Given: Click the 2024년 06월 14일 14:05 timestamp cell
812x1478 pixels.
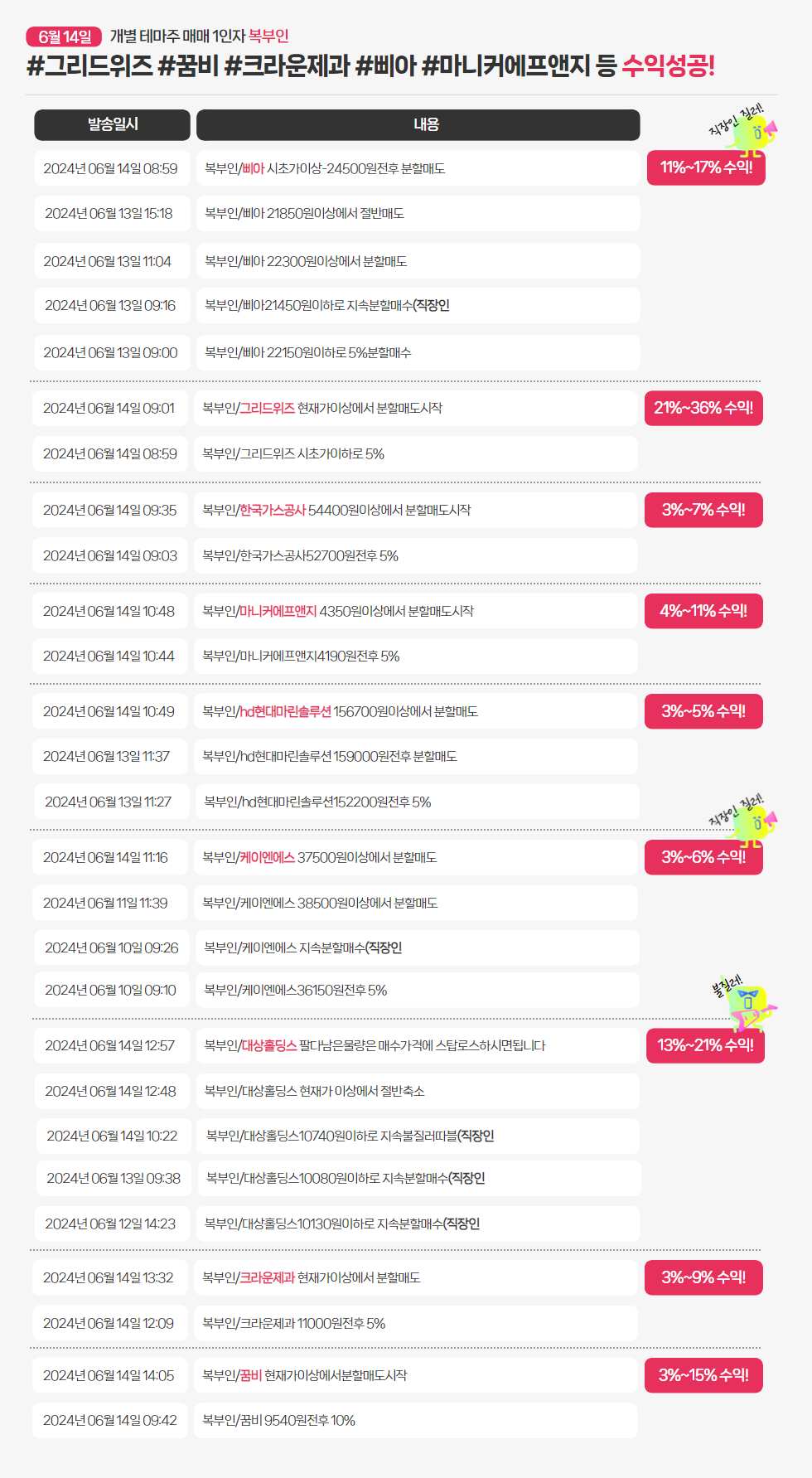Looking at the screenshot, I should pos(109,1376).
